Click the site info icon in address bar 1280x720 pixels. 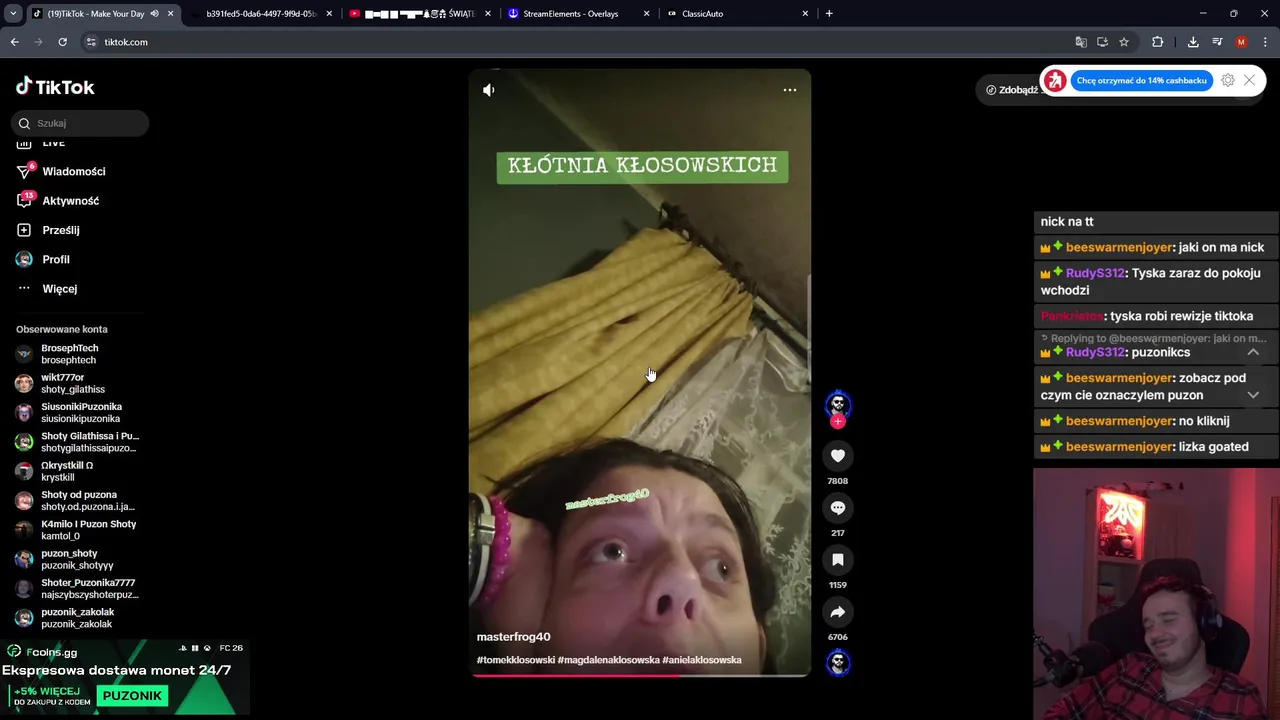[x=91, y=42]
